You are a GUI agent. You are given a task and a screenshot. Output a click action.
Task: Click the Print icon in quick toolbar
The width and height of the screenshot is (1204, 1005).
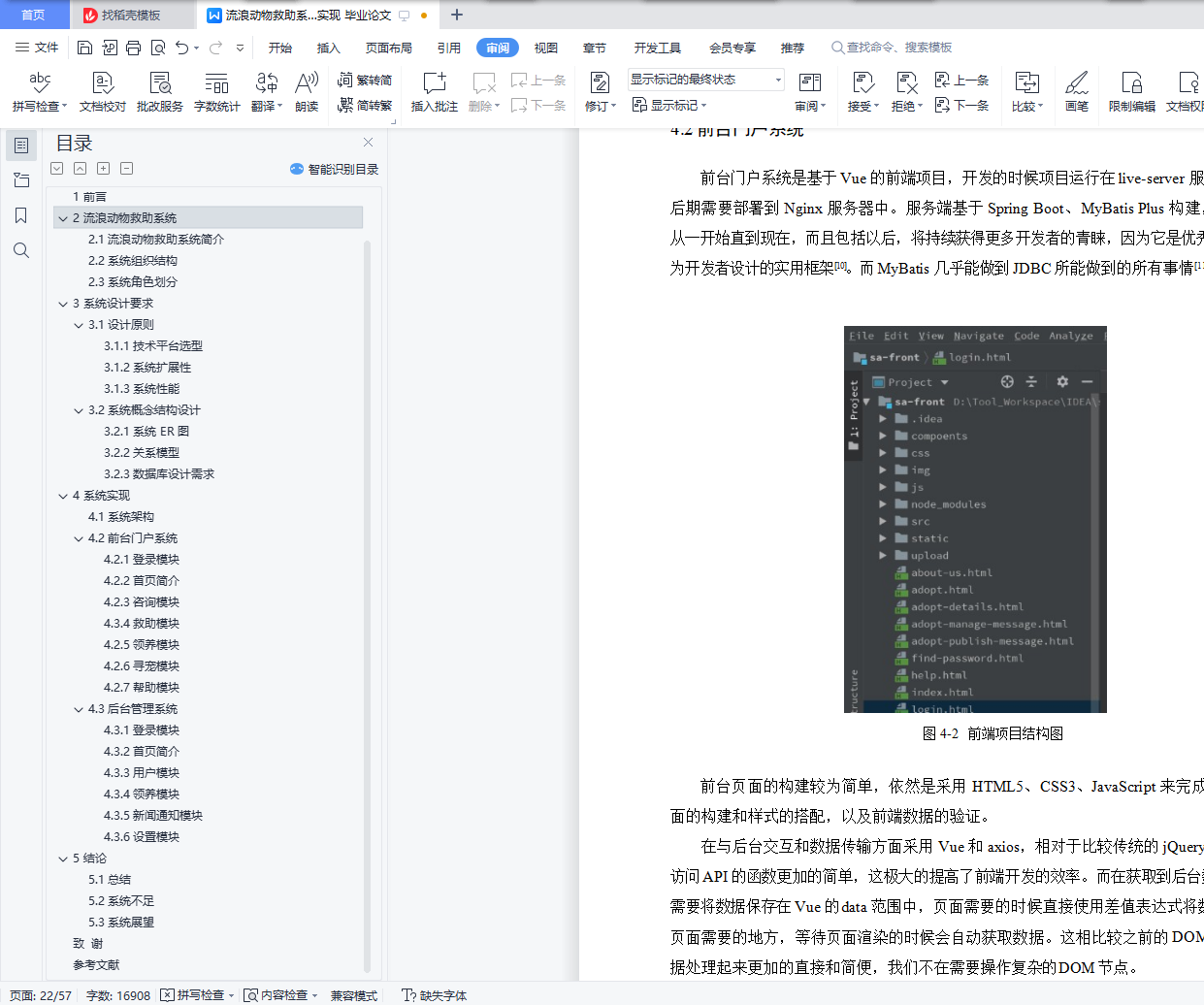tap(133, 48)
